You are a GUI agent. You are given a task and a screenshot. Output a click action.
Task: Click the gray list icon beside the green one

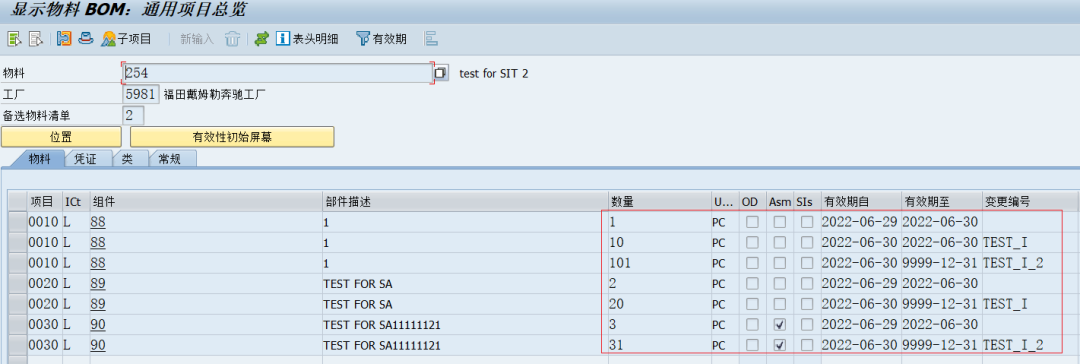35,39
